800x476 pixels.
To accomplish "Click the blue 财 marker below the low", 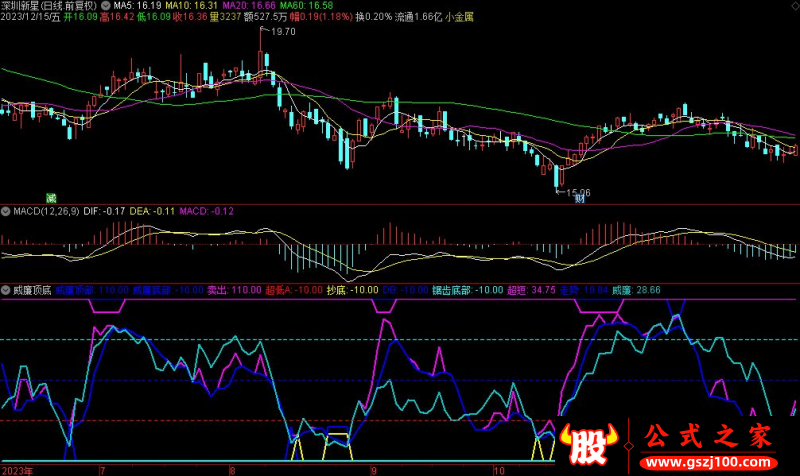I will point(579,199).
